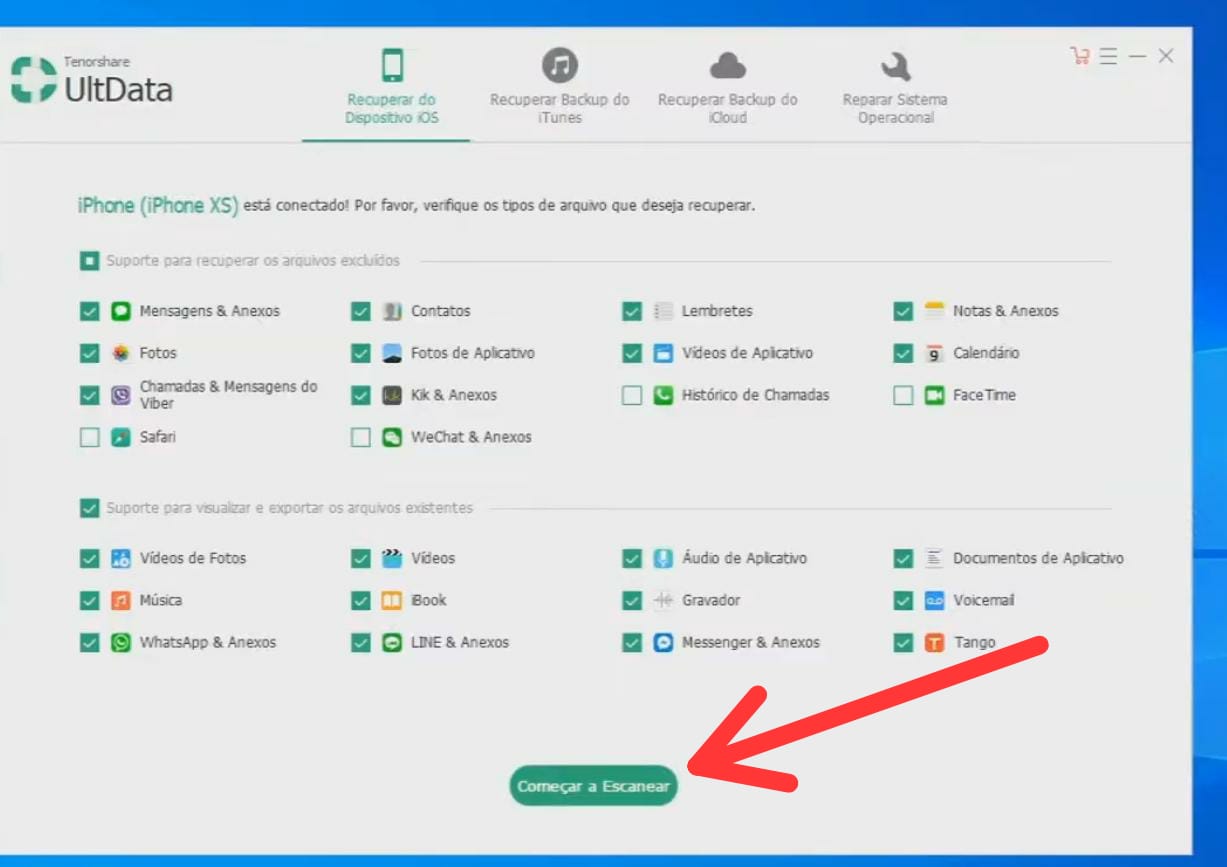Click the Tango app icon
Image resolution: width=1227 pixels, height=867 pixels.
(x=934, y=643)
